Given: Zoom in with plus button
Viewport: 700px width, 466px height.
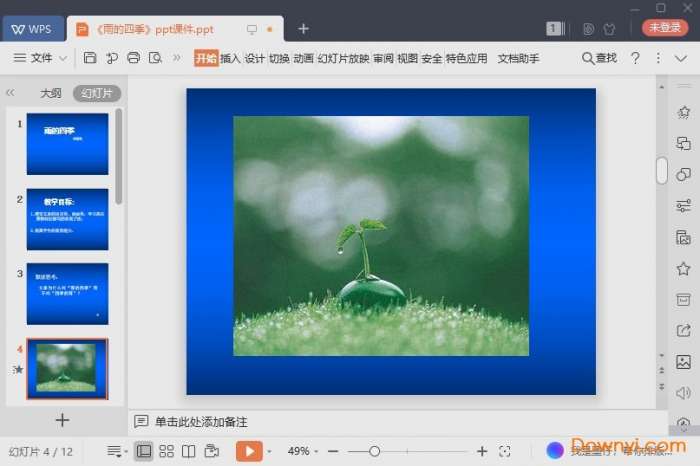Looking at the screenshot, I should pos(482,451).
